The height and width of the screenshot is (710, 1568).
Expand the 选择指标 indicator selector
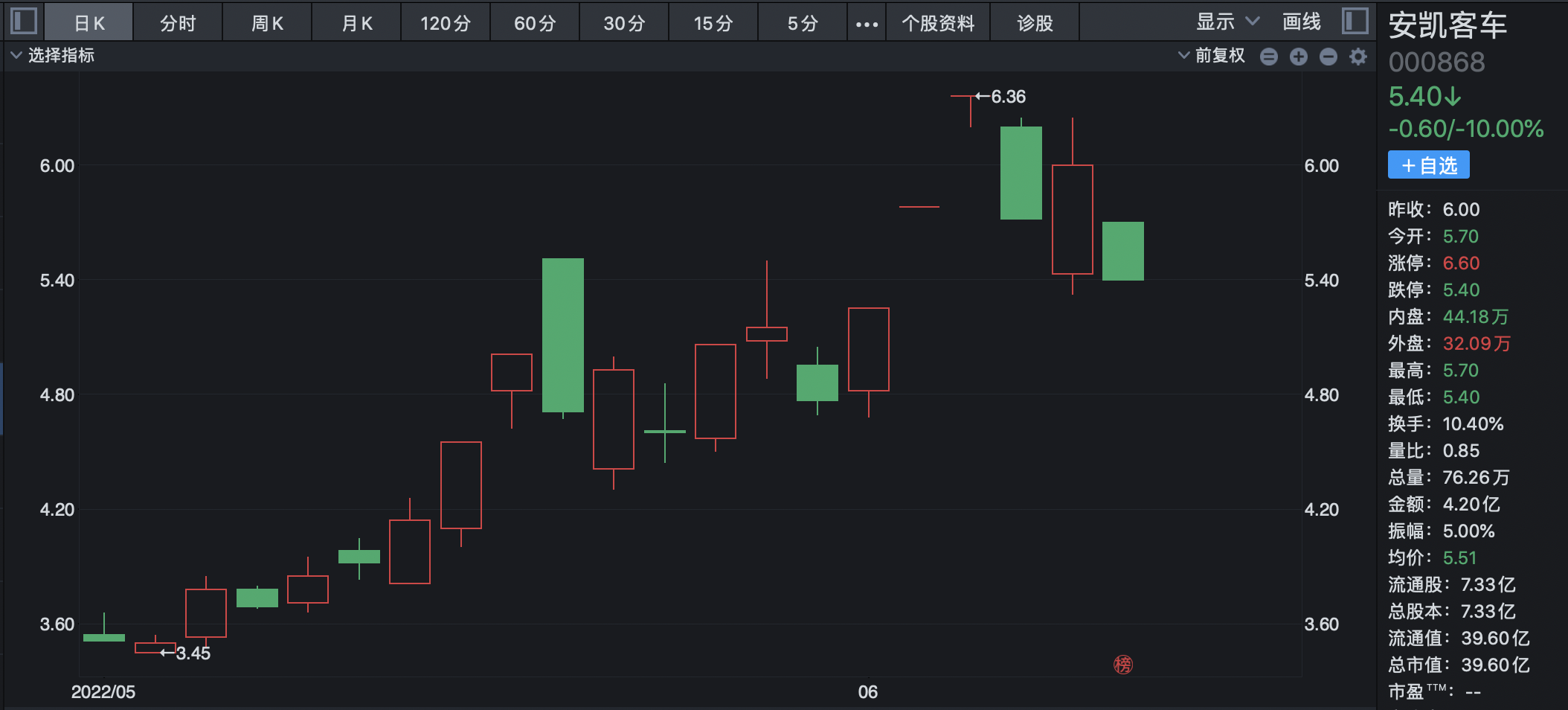tap(53, 56)
